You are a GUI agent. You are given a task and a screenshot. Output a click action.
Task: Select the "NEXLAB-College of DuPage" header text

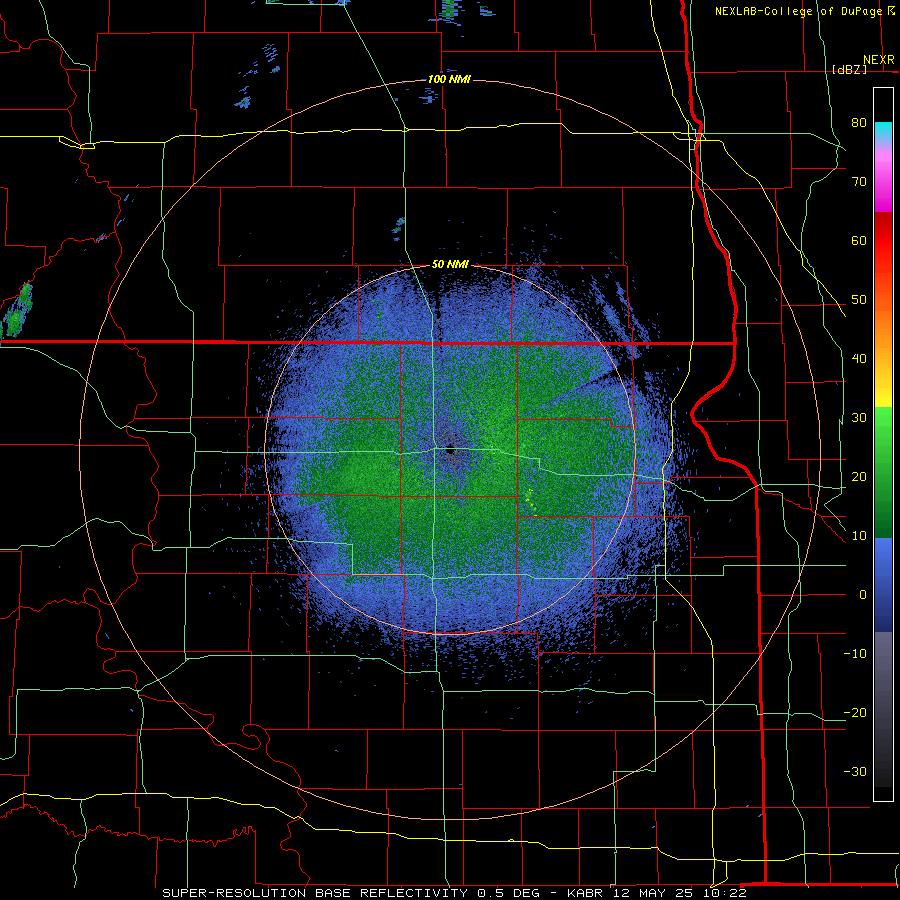coord(800,11)
